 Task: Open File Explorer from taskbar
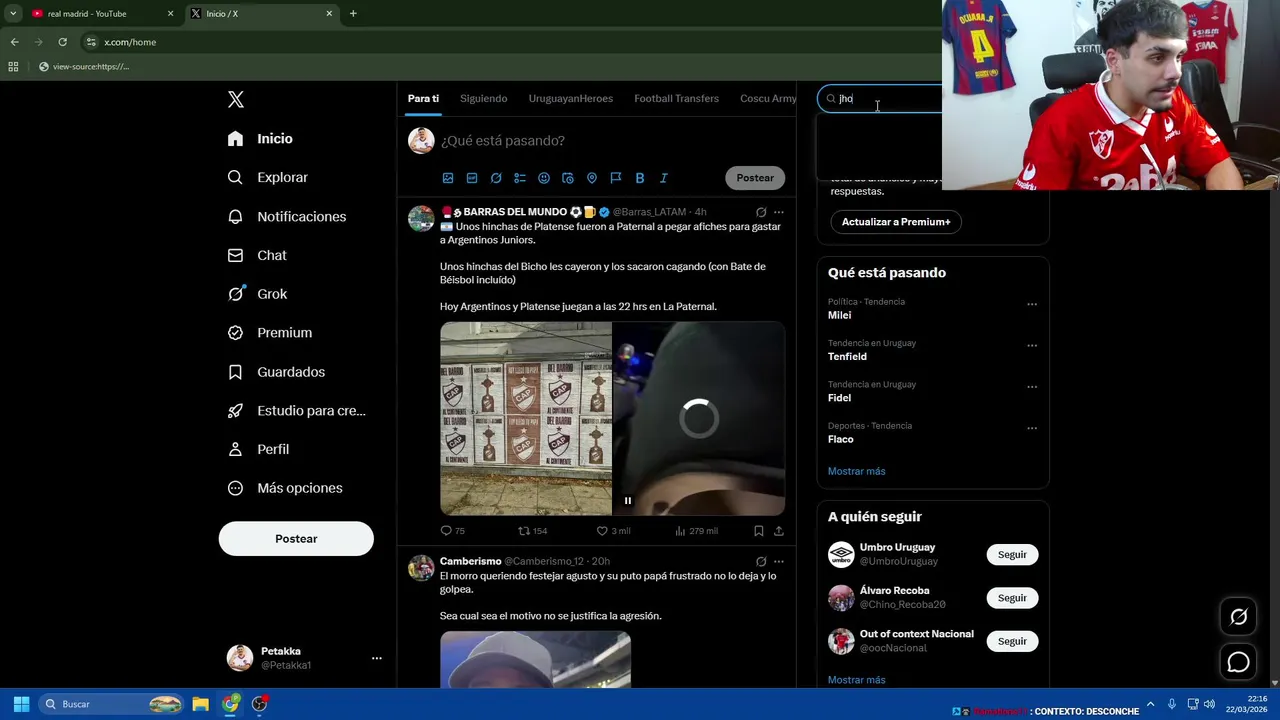(200, 704)
